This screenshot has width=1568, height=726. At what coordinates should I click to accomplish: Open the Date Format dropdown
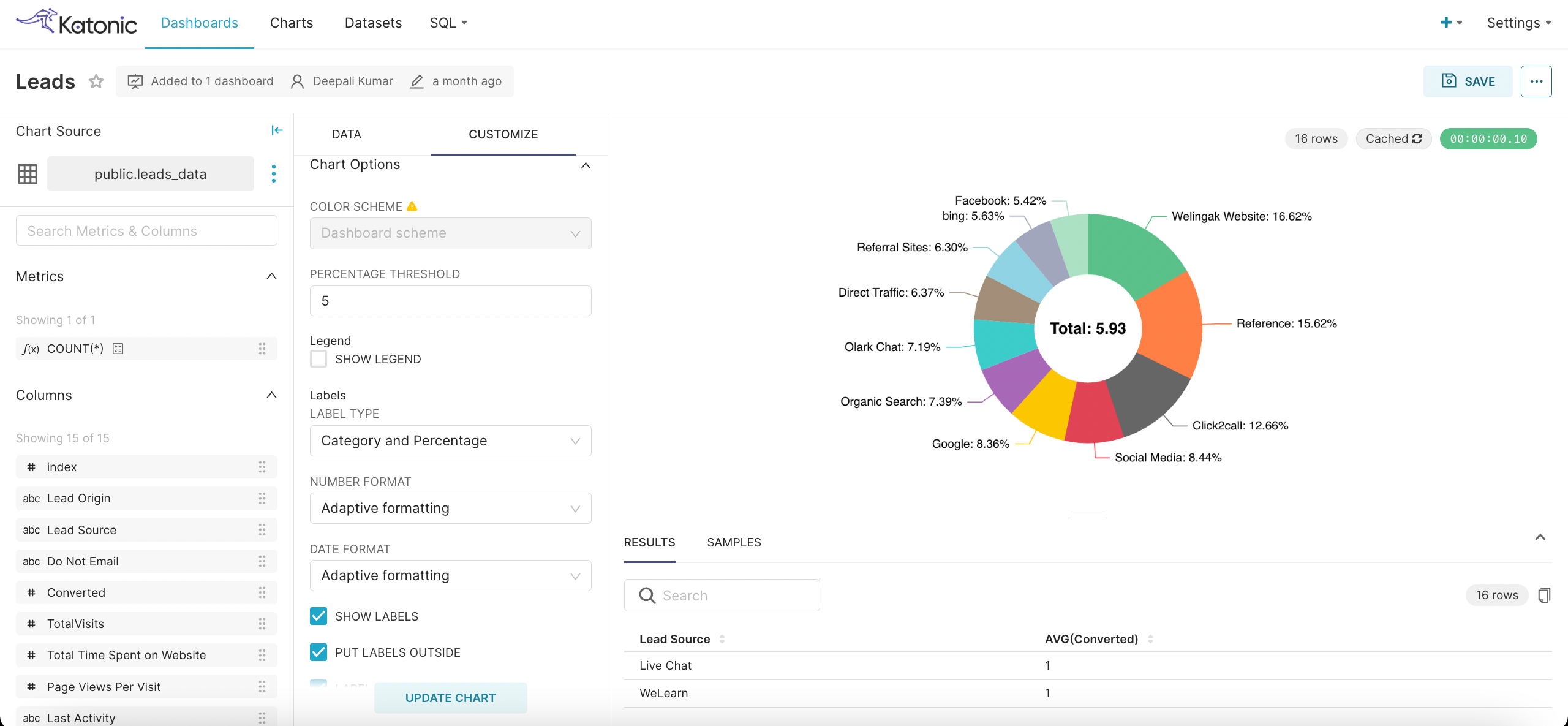(x=451, y=576)
